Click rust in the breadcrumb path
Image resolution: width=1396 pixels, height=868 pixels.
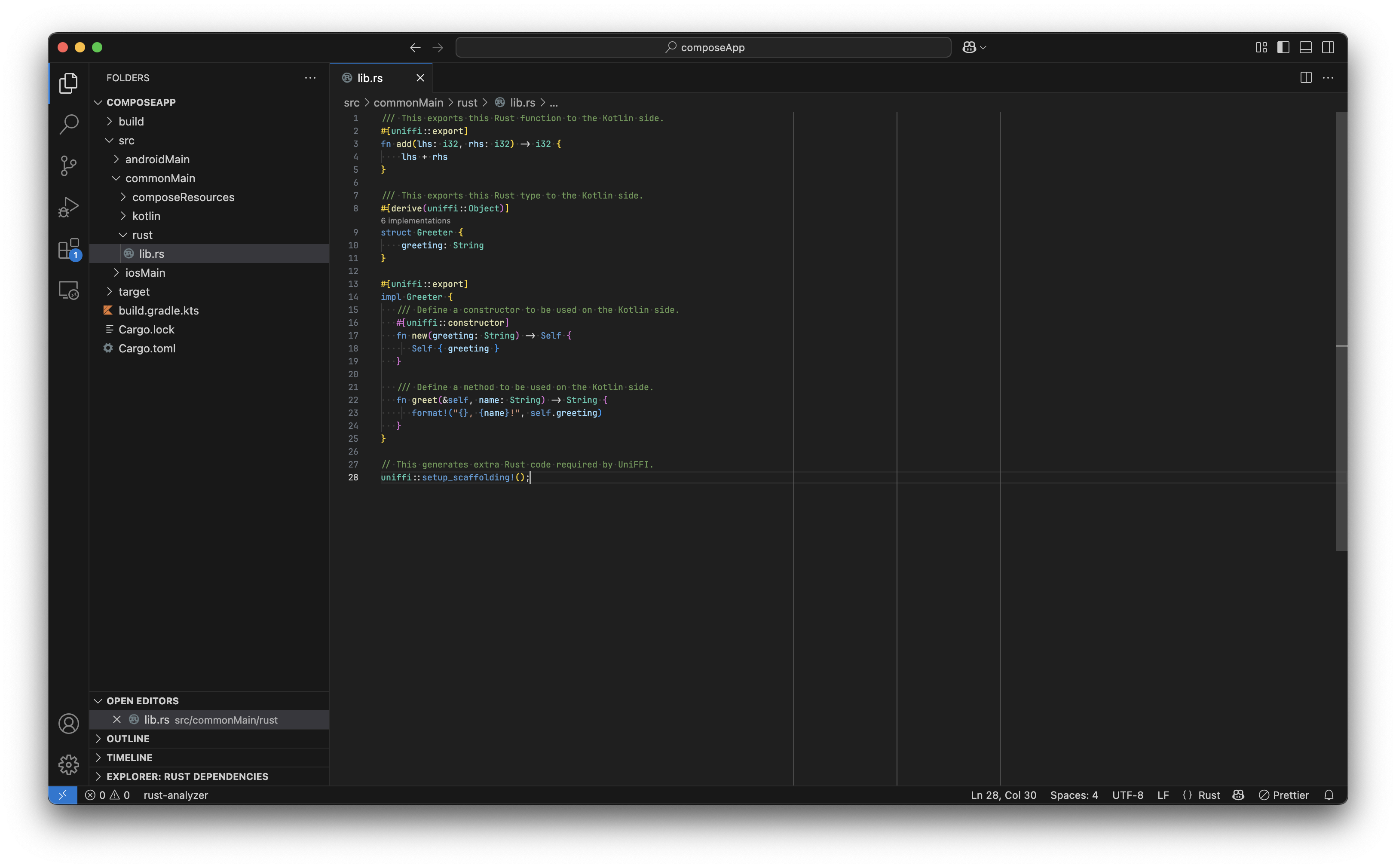click(467, 102)
